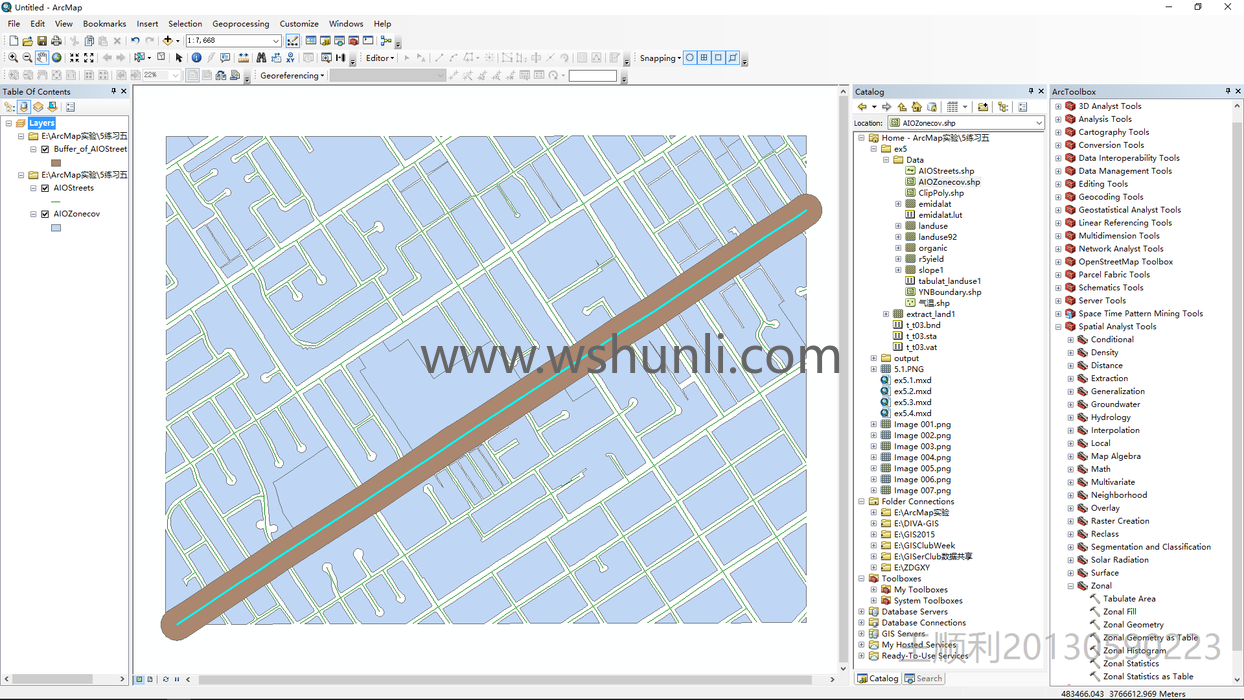
Task: Refresh the map view
Action: [x=165, y=679]
